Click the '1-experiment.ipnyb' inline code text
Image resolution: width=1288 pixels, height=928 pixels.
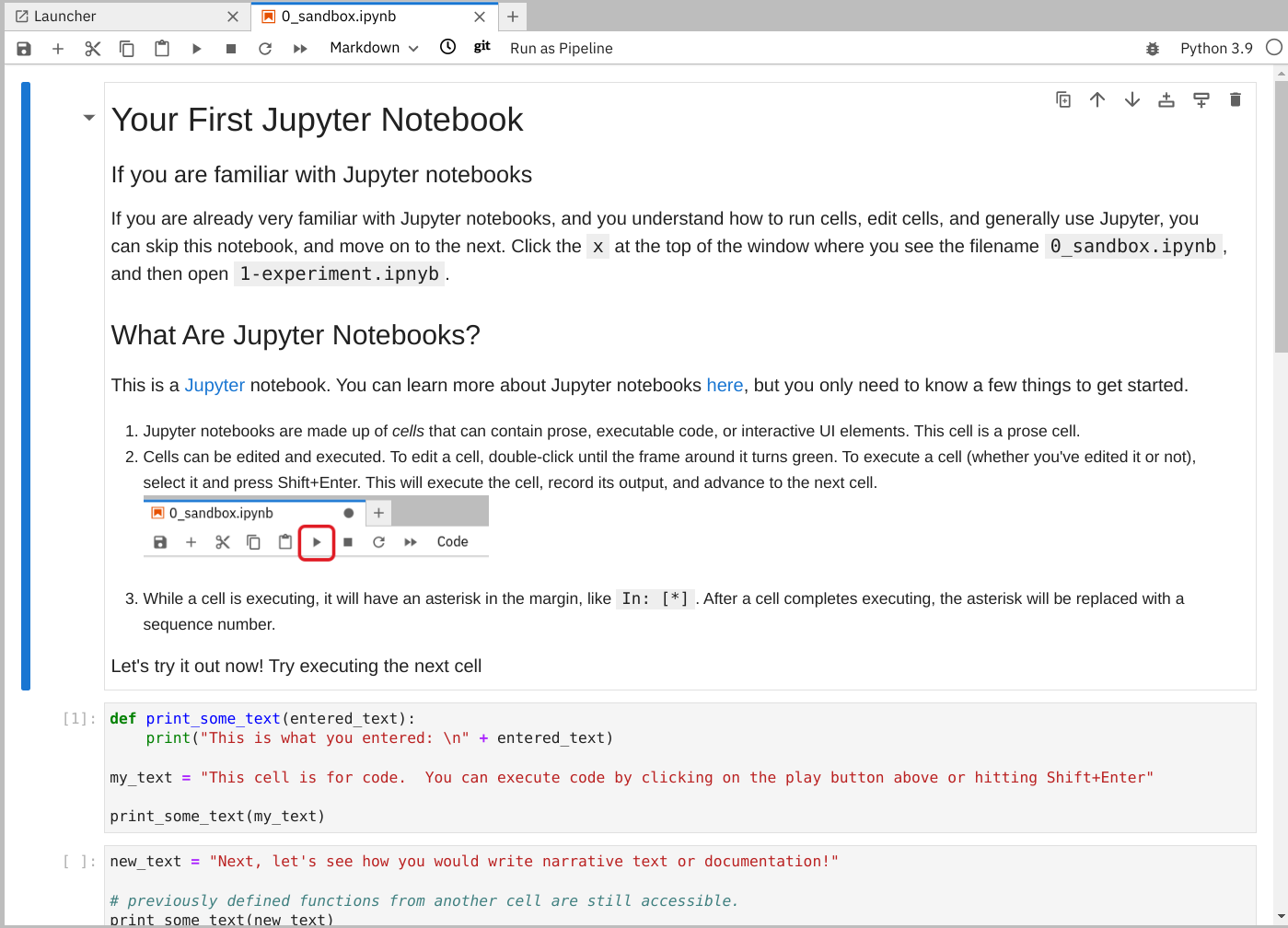click(340, 273)
